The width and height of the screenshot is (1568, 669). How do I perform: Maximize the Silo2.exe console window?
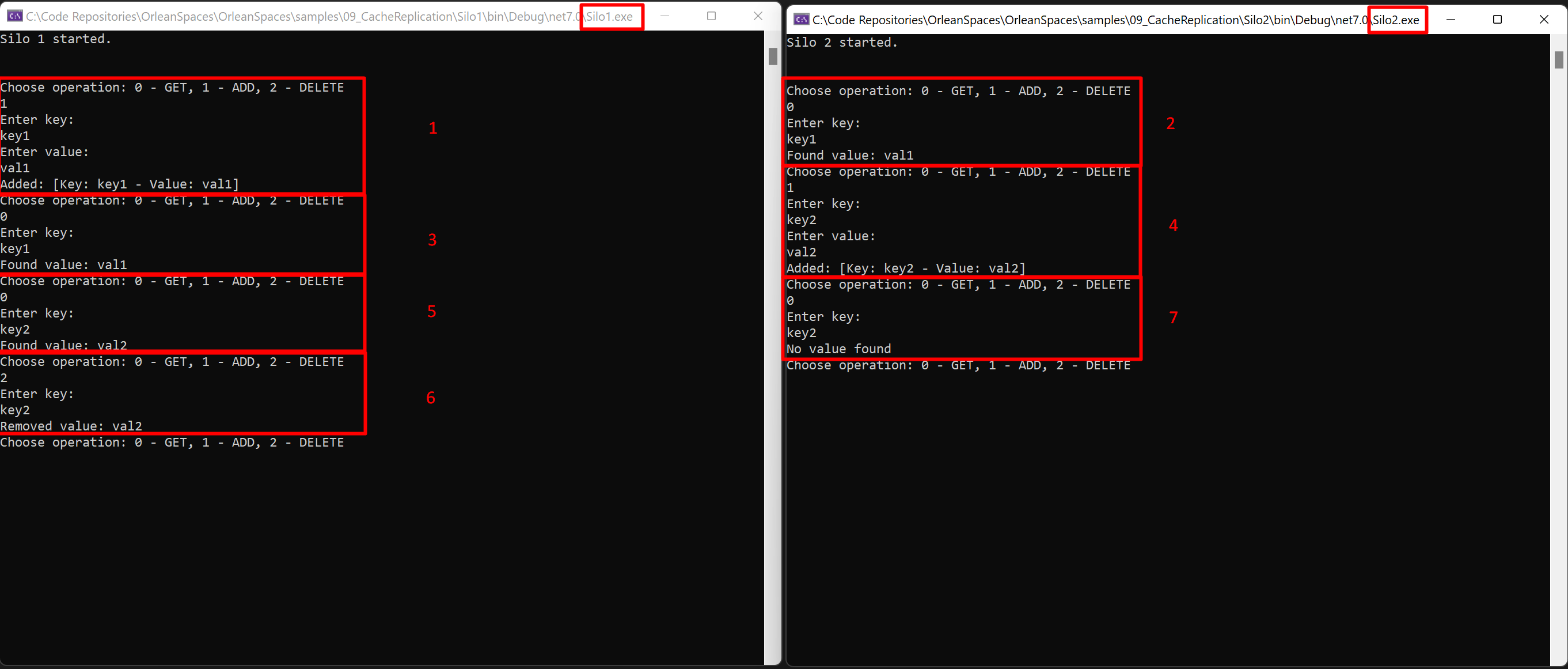click(1497, 20)
